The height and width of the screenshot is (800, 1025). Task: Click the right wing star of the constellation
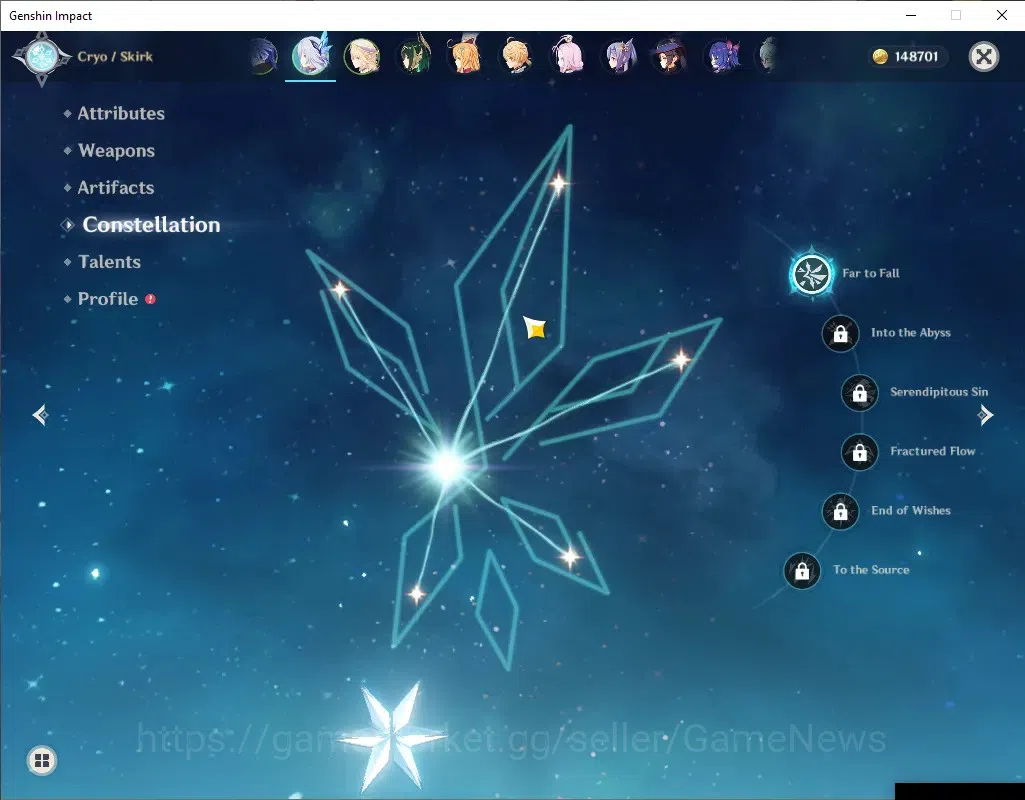[681, 359]
